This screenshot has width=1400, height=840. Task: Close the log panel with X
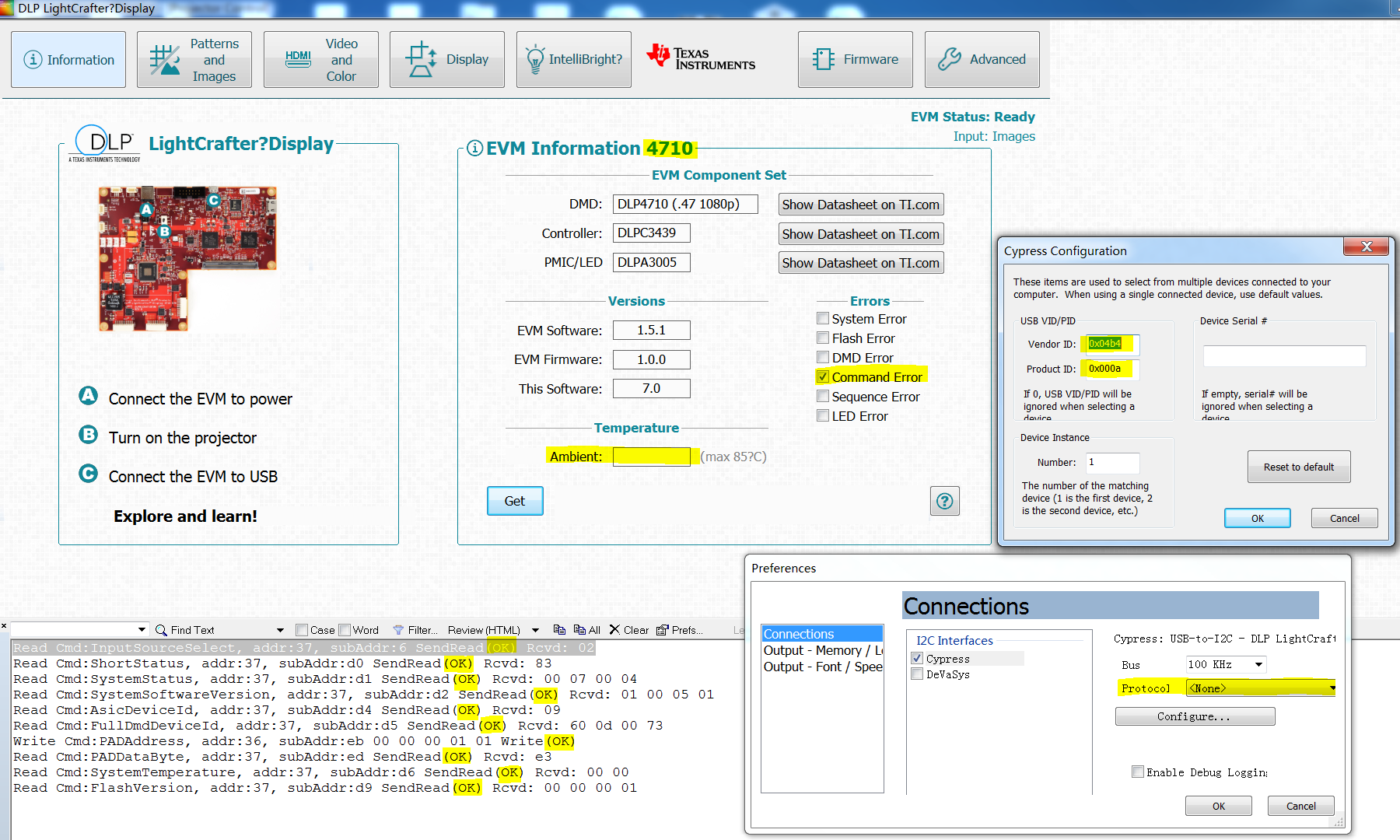coord(4,625)
